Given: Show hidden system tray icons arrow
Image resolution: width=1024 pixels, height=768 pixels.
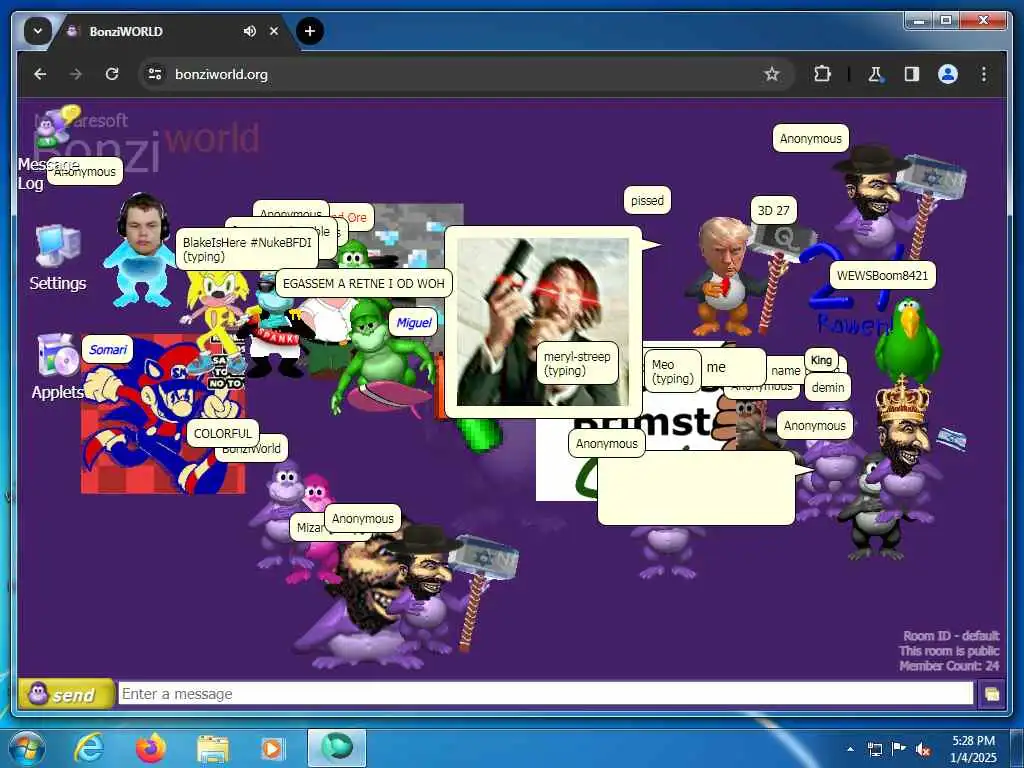Looking at the screenshot, I should [850, 749].
